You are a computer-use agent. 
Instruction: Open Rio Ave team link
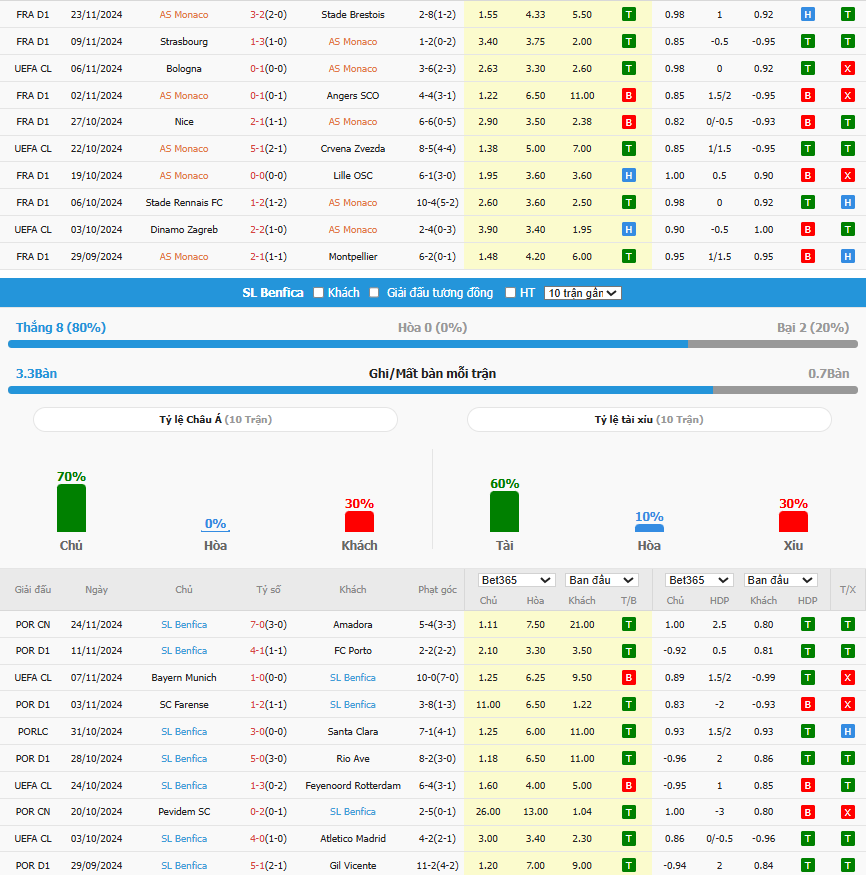(x=353, y=758)
